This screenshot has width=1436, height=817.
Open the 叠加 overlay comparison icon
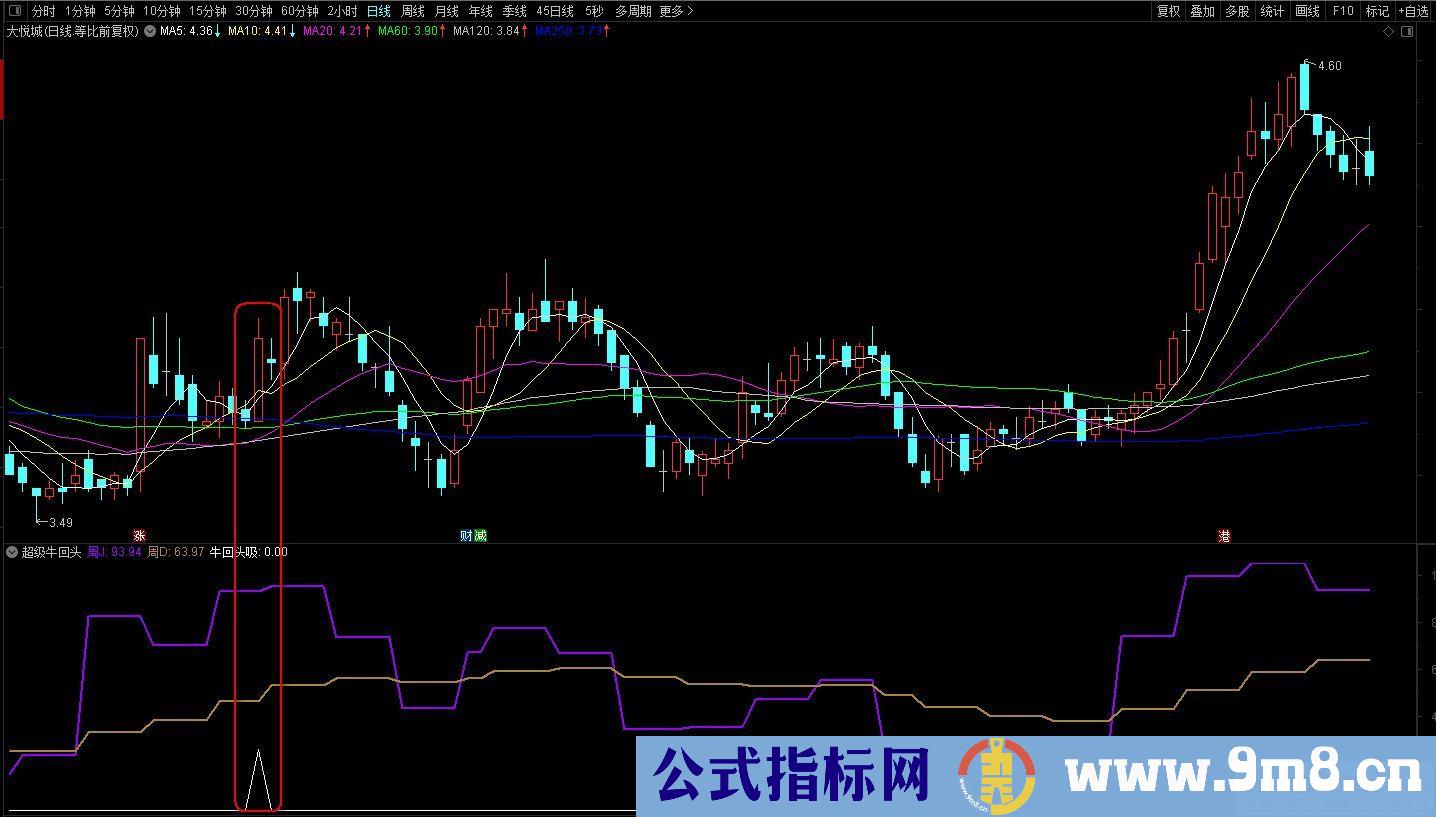(1201, 11)
